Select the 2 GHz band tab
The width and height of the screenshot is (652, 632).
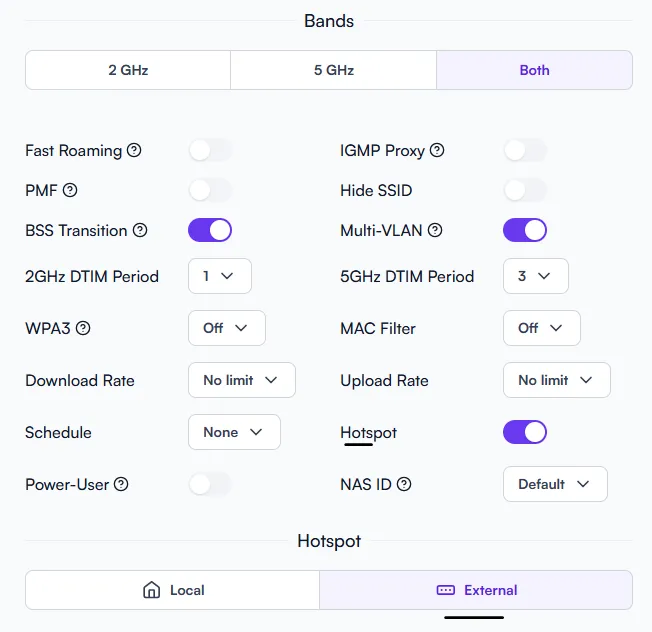[x=128, y=70]
